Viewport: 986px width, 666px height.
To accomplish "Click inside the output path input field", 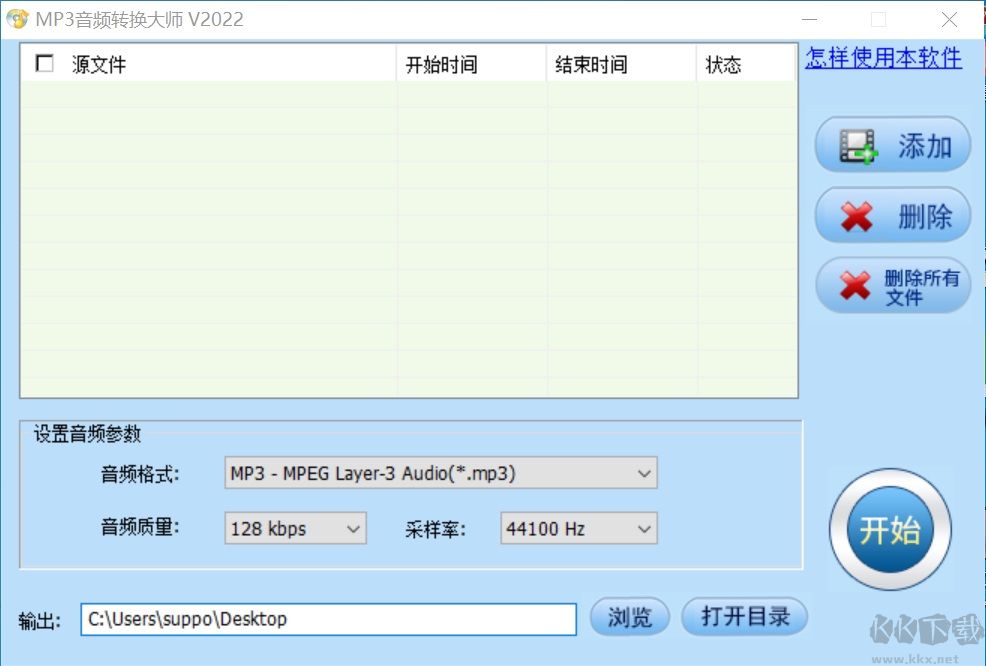I will pyautogui.click(x=327, y=619).
